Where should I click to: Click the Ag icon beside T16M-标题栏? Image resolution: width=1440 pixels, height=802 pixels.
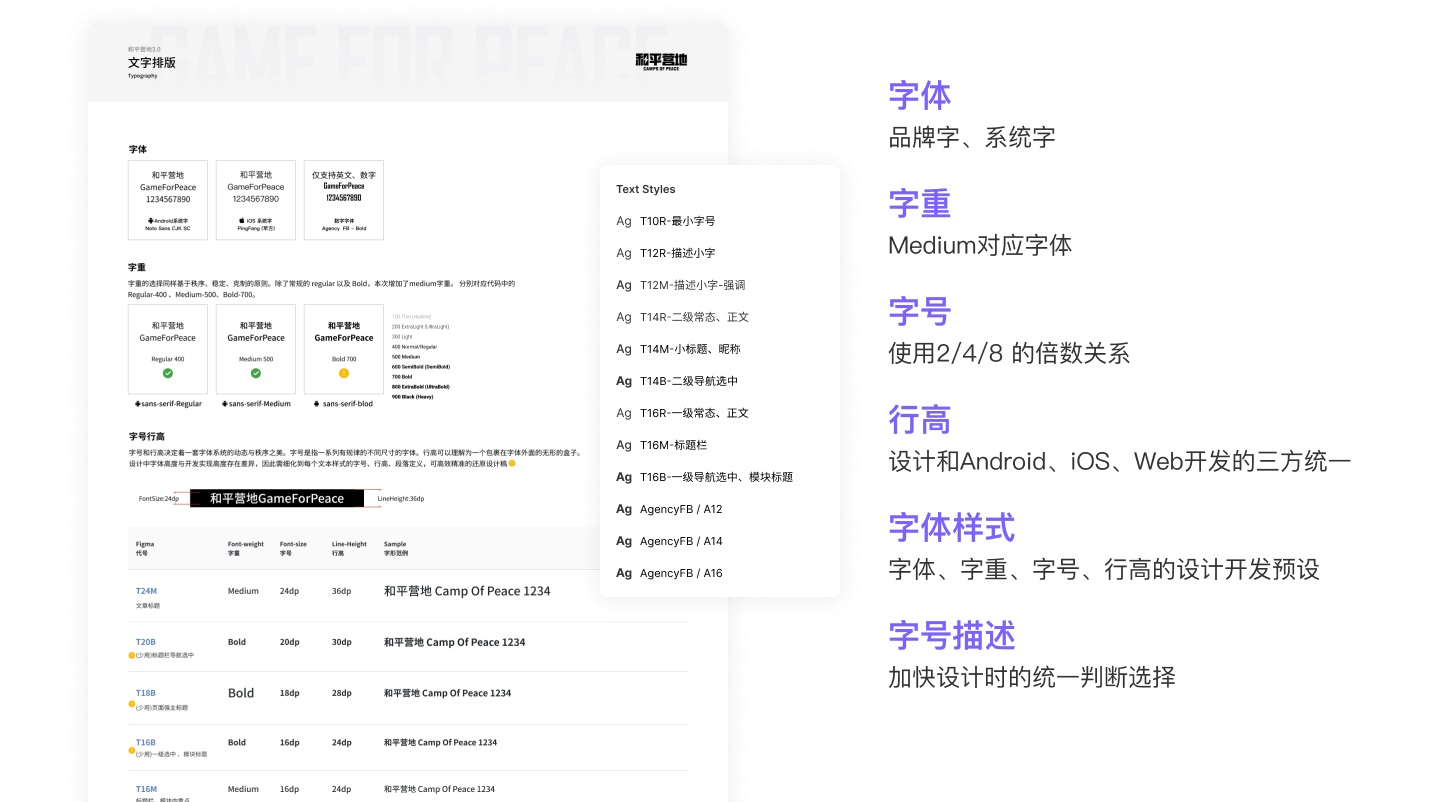point(624,445)
